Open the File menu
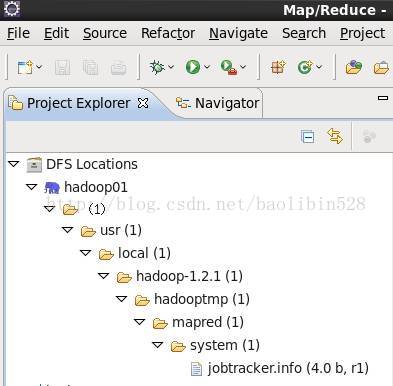Image resolution: width=393 pixels, height=386 pixels. pyautogui.click(x=18, y=33)
